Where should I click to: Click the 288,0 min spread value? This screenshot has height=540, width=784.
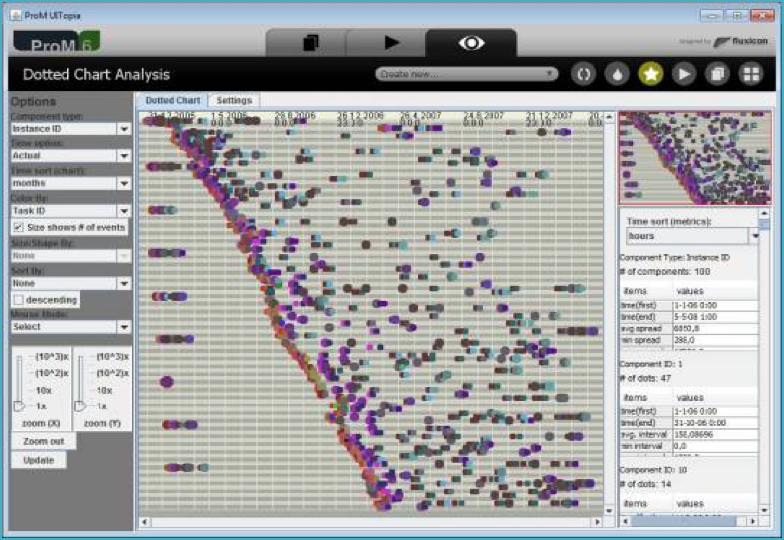click(x=714, y=340)
